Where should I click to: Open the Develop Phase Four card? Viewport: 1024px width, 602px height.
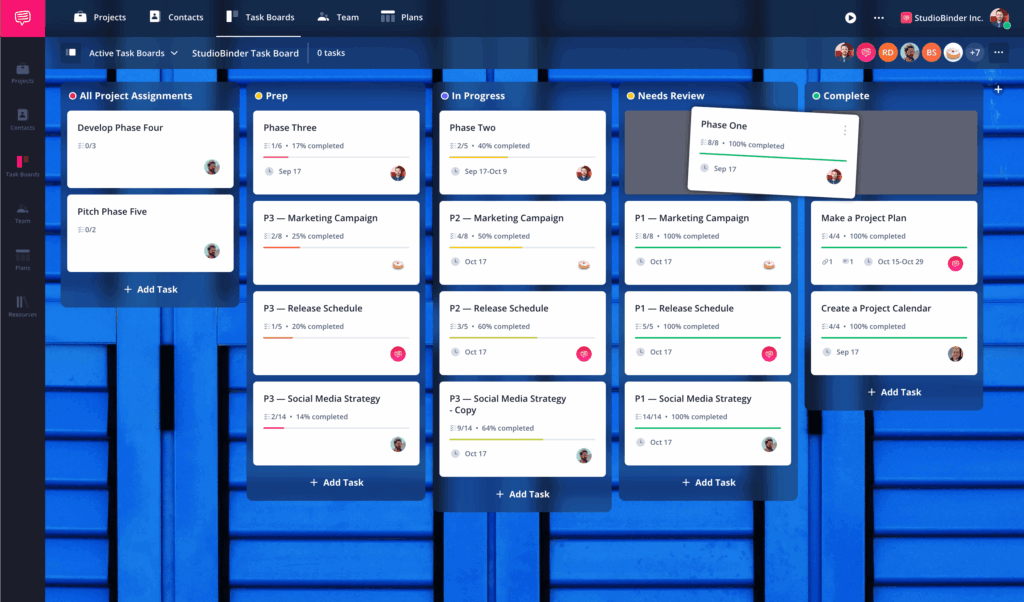150,149
